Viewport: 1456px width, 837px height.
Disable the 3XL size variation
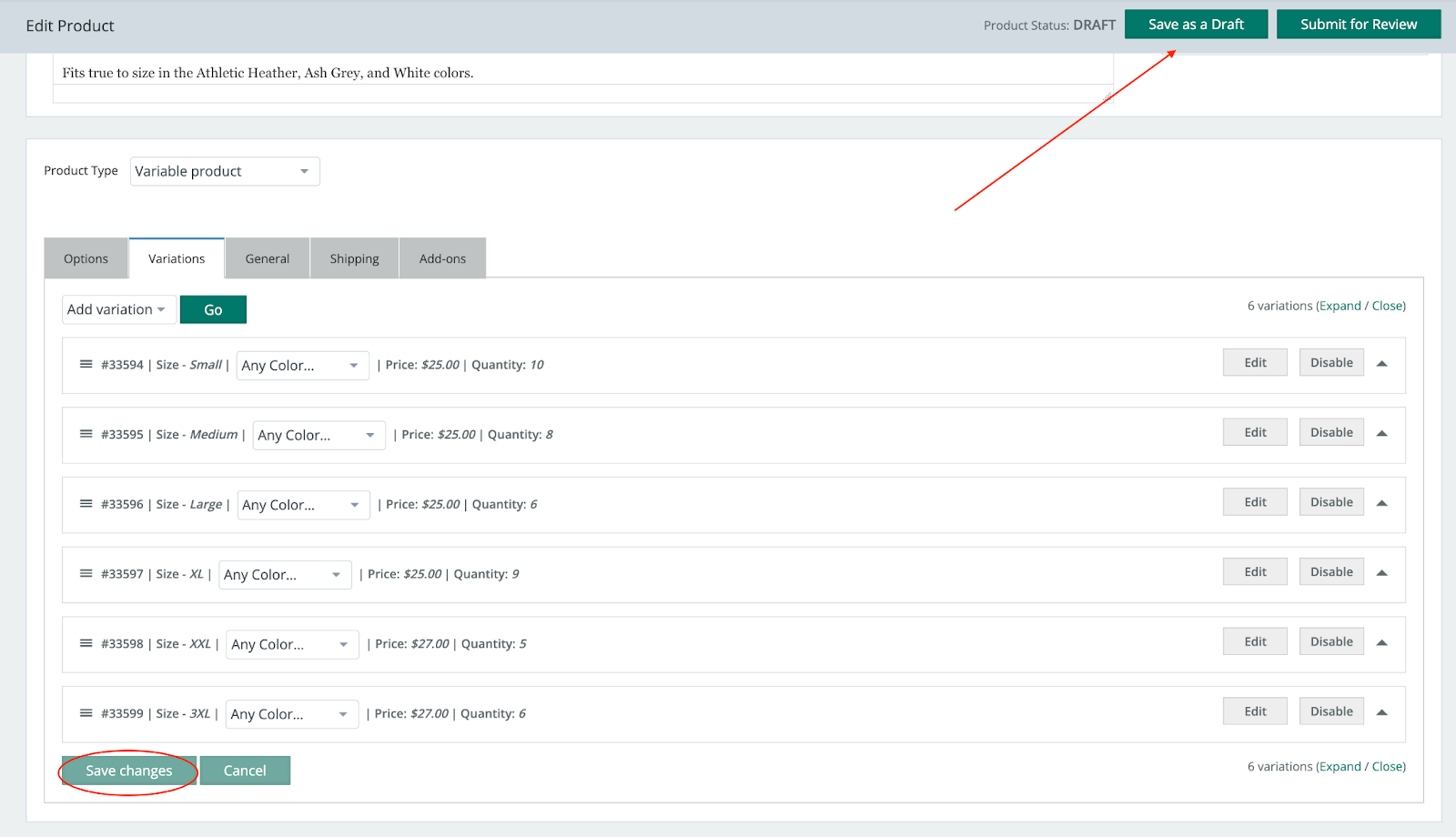(x=1330, y=711)
